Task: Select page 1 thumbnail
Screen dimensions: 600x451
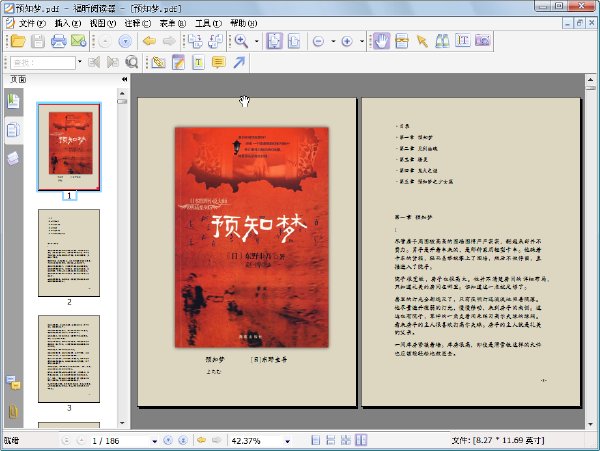Action: click(x=69, y=147)
